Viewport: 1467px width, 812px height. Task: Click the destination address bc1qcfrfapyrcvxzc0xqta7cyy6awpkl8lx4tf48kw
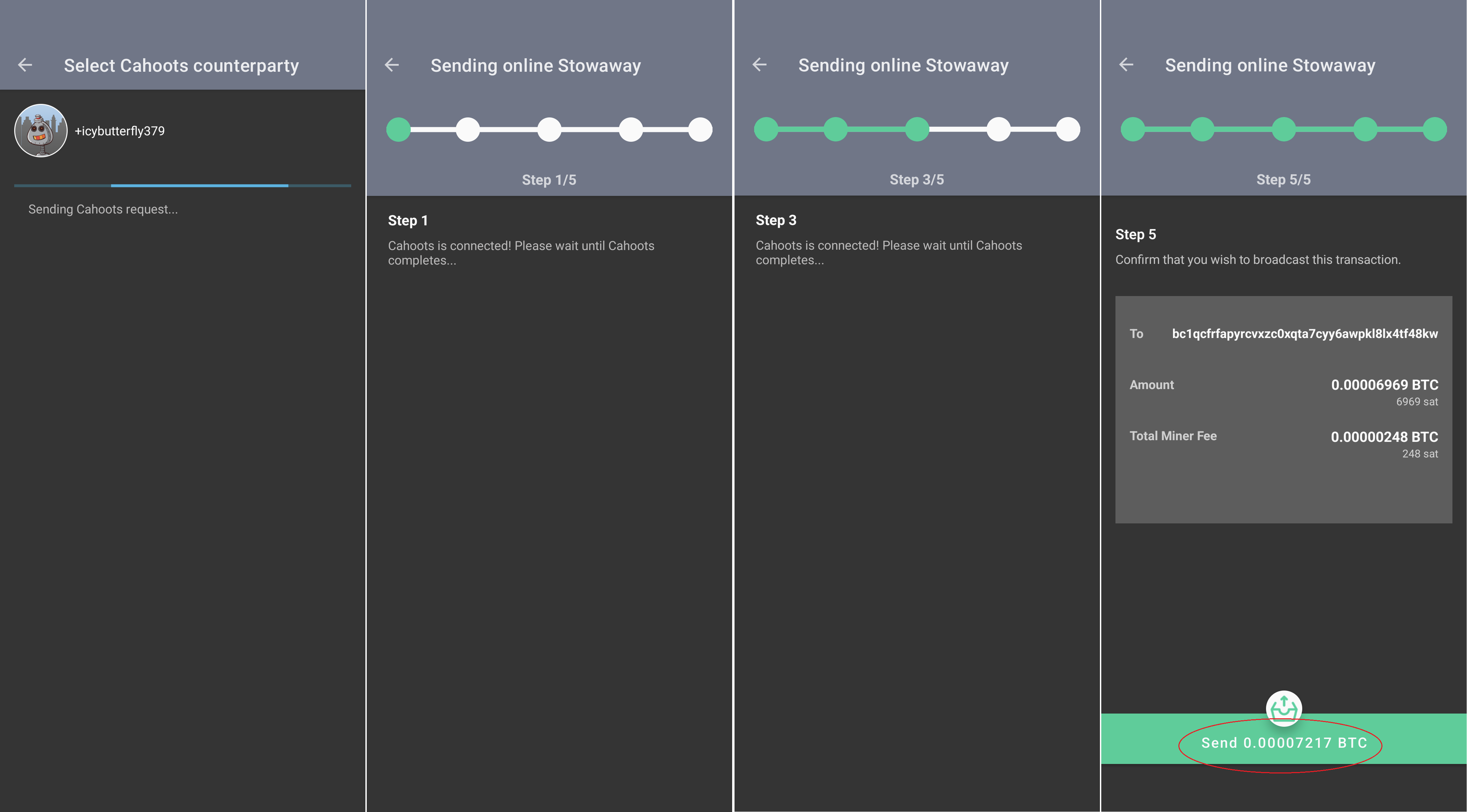point(1305,334)
